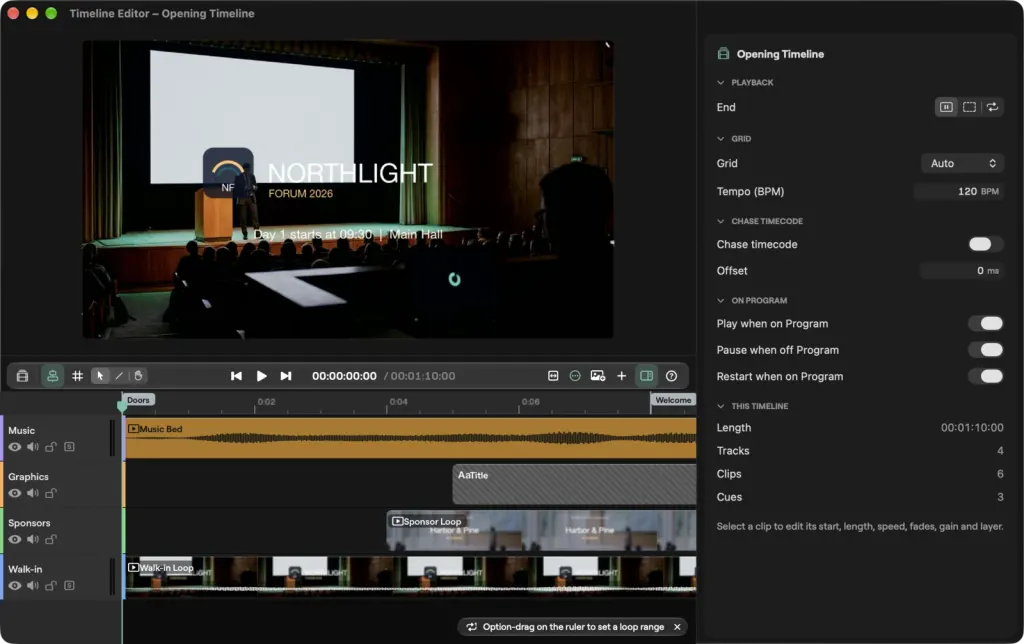The height and width of the screenshot is (644, 1024).
Task: Select the blade cut tool
Action: tap(119, 376)
